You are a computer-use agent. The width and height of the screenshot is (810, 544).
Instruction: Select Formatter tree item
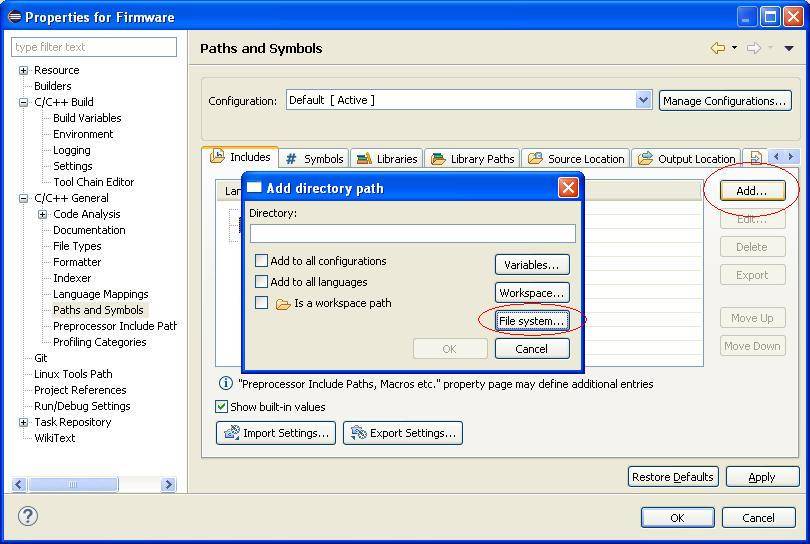77,262
